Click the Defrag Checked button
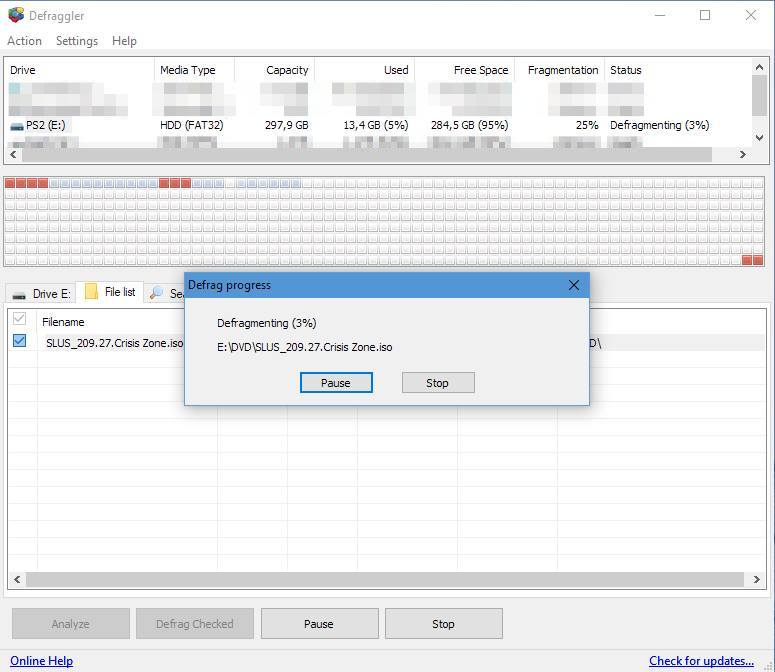Image resolution: width=775 pixels, height=672 pixels. coord(195,624)
